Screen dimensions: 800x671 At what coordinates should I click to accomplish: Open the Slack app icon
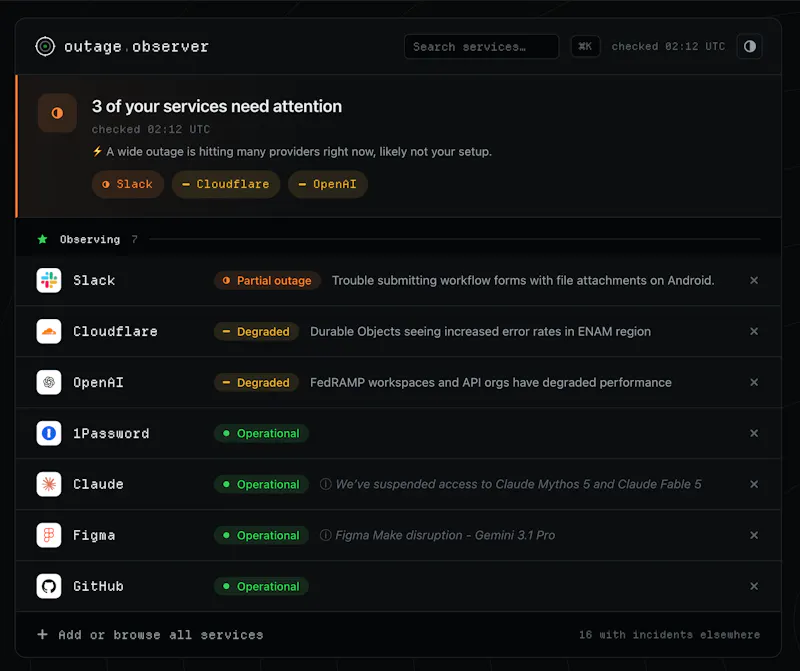point(49,280)
